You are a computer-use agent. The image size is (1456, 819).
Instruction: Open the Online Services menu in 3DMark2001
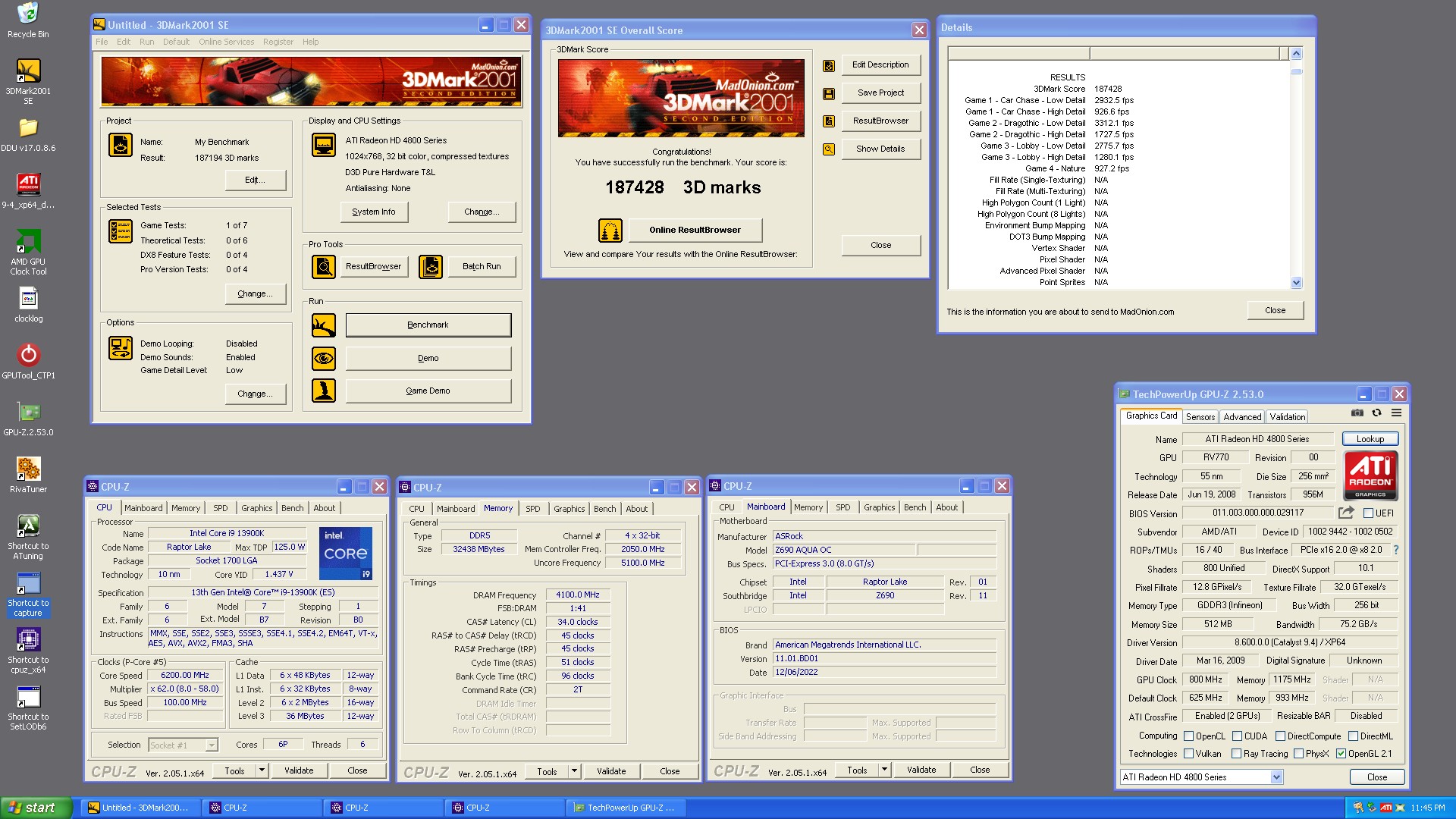pyautogui.click(x=226, y=42)
